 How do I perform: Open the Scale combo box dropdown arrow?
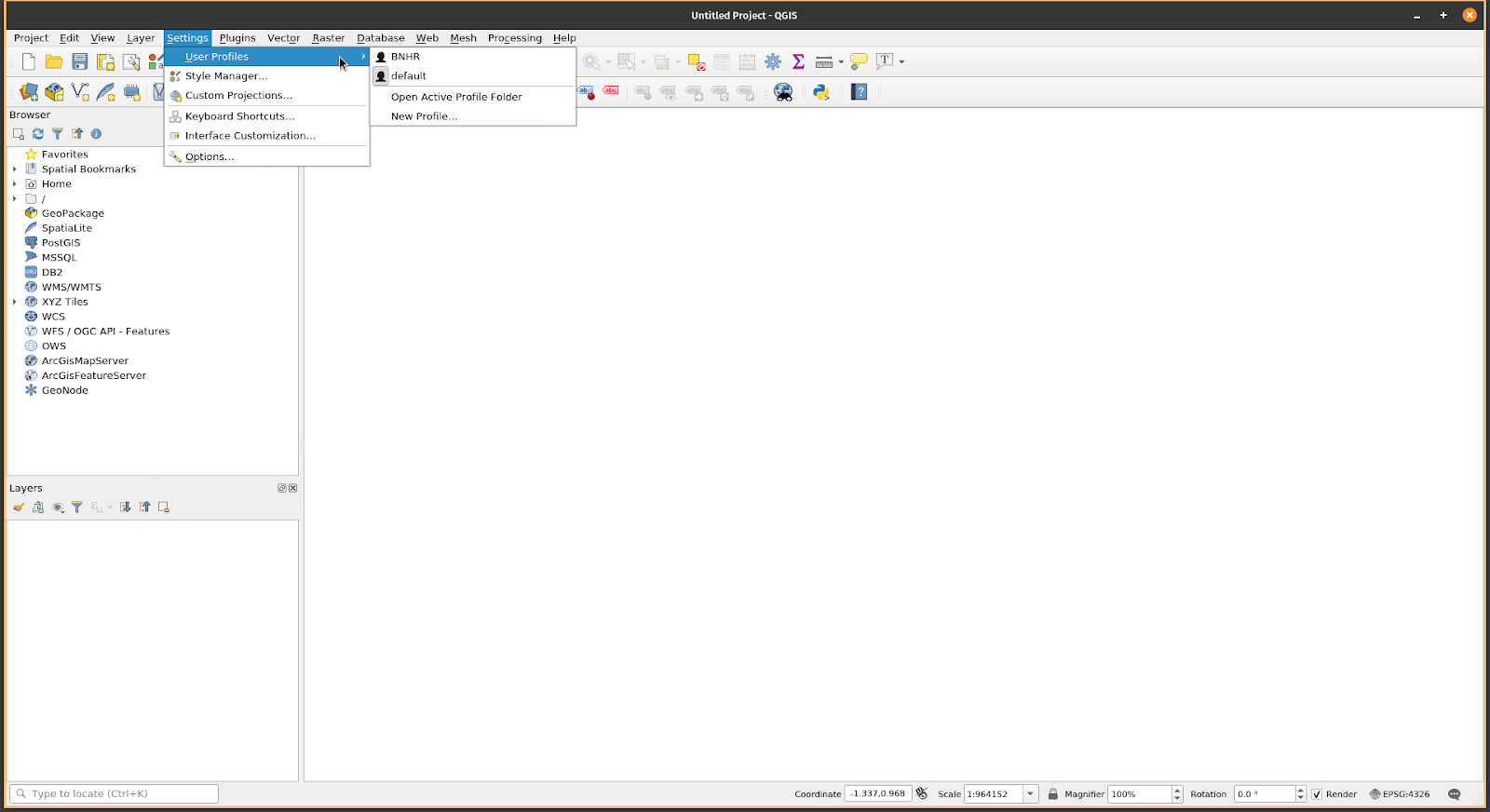point(1030,794)
